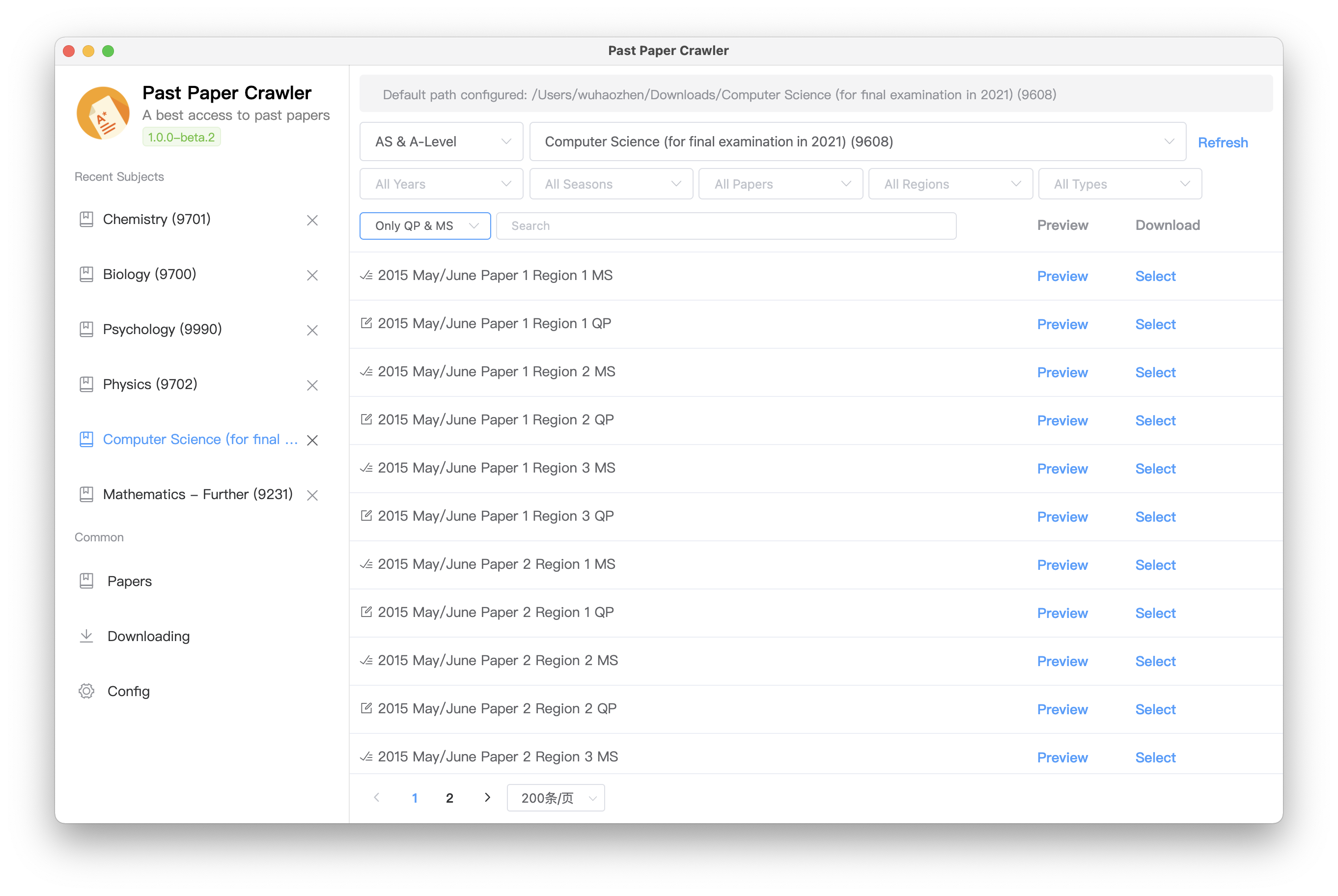Click the Papers sidebar icon
This screenshot has width=1338, height=896.
(x=88, y=581)
